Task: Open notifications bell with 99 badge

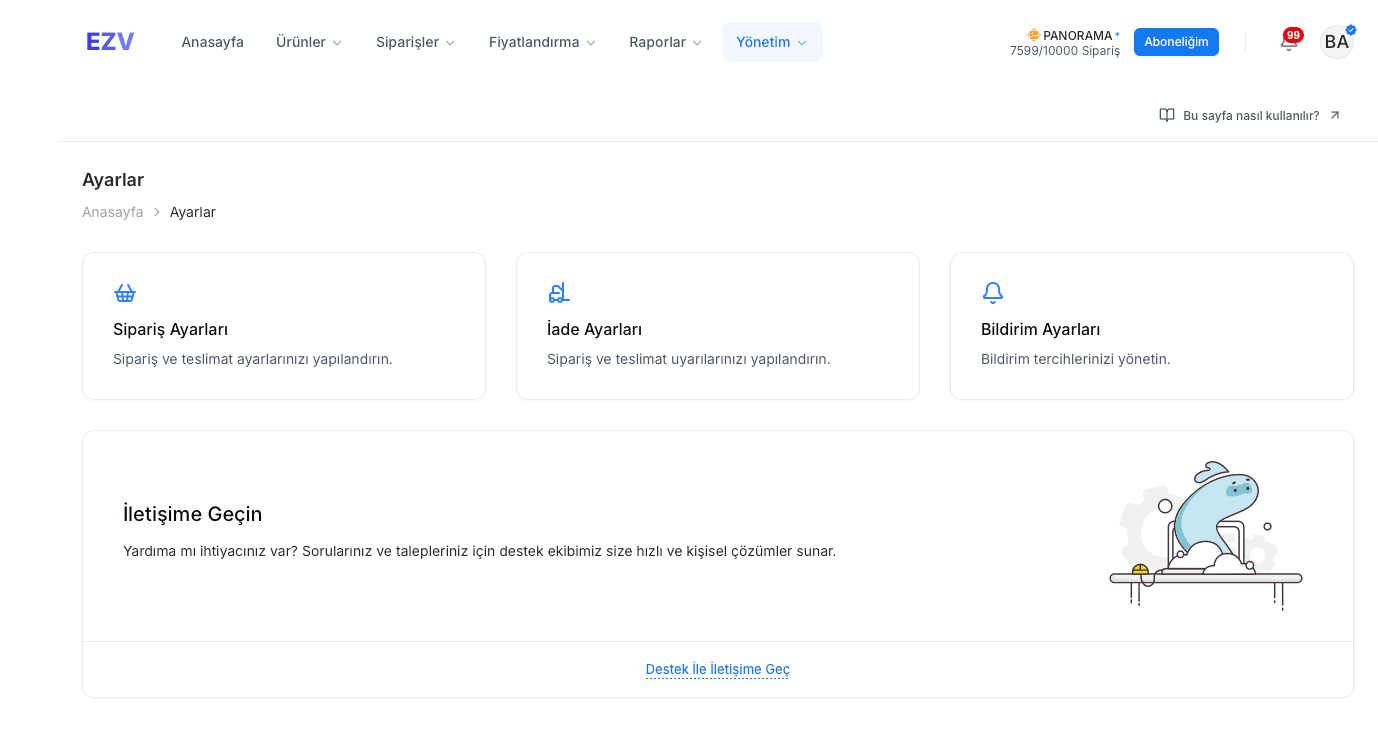Action: [x=1289, y=41]
